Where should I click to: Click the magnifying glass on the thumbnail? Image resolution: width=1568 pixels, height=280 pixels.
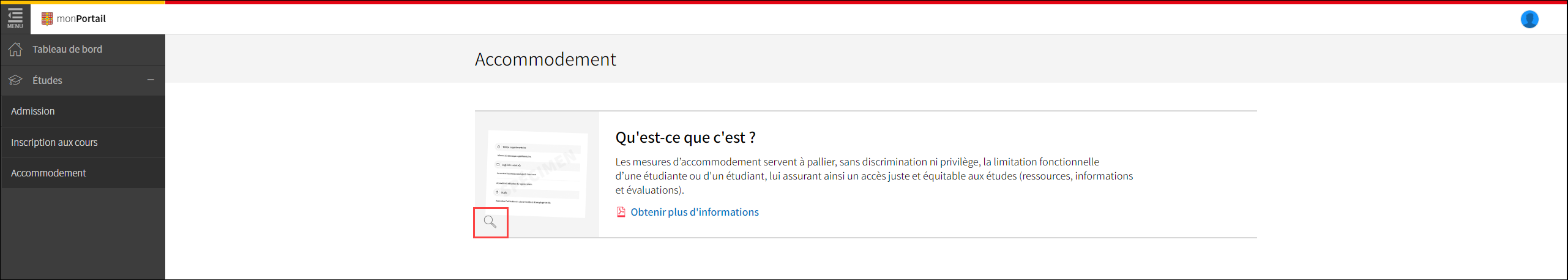tap(490, 222)
